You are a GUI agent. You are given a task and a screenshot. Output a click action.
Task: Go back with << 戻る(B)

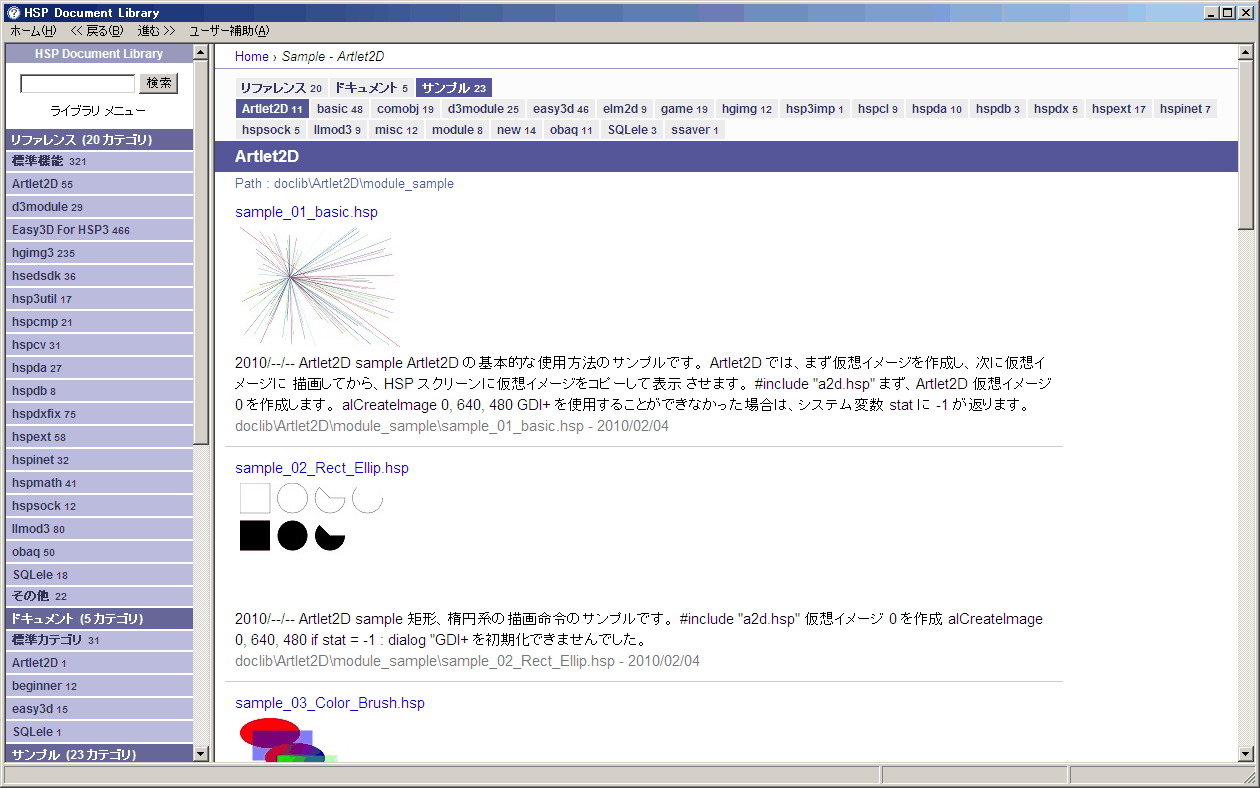coord(97,31)
